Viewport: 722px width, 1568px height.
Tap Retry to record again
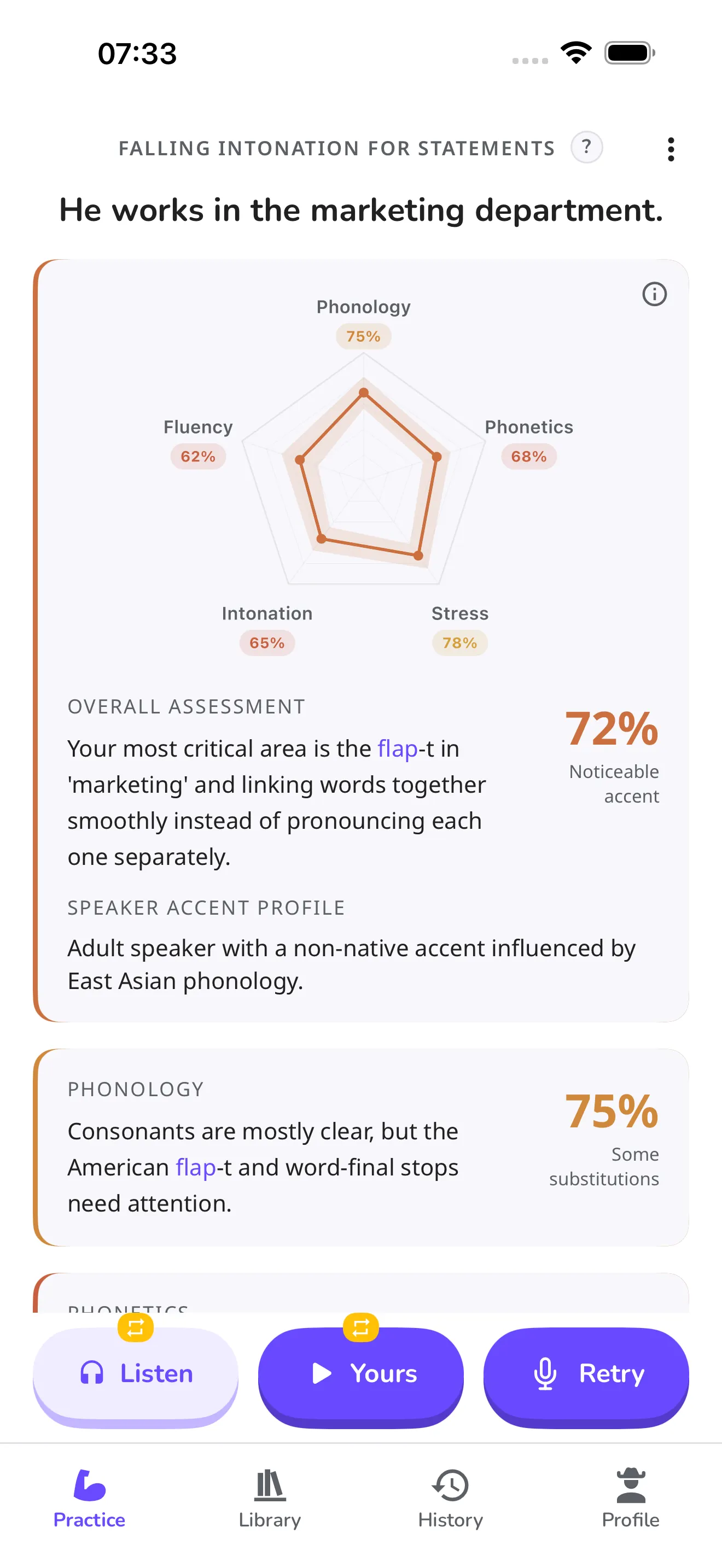[x=586, y=1376]
